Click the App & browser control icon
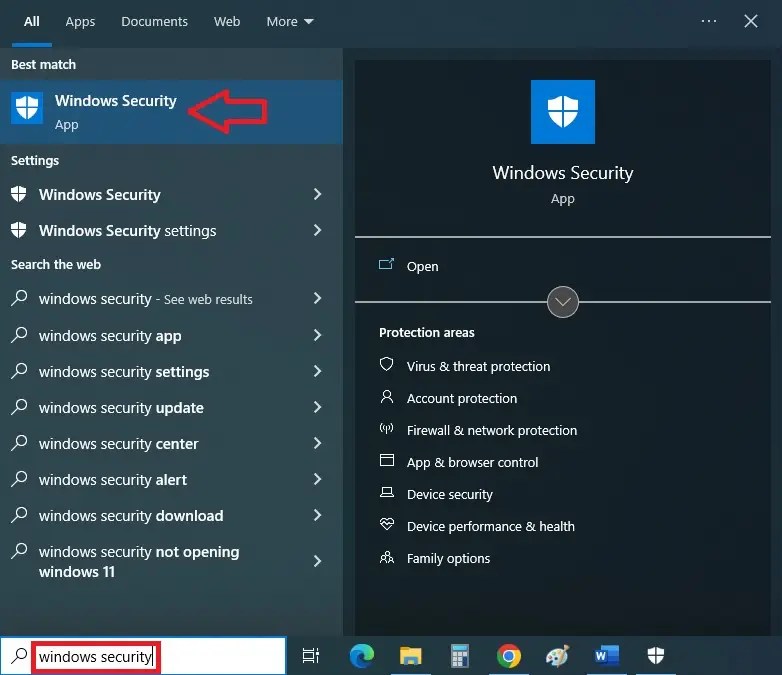This screenshot has height=675, width=782. [387, 460]
